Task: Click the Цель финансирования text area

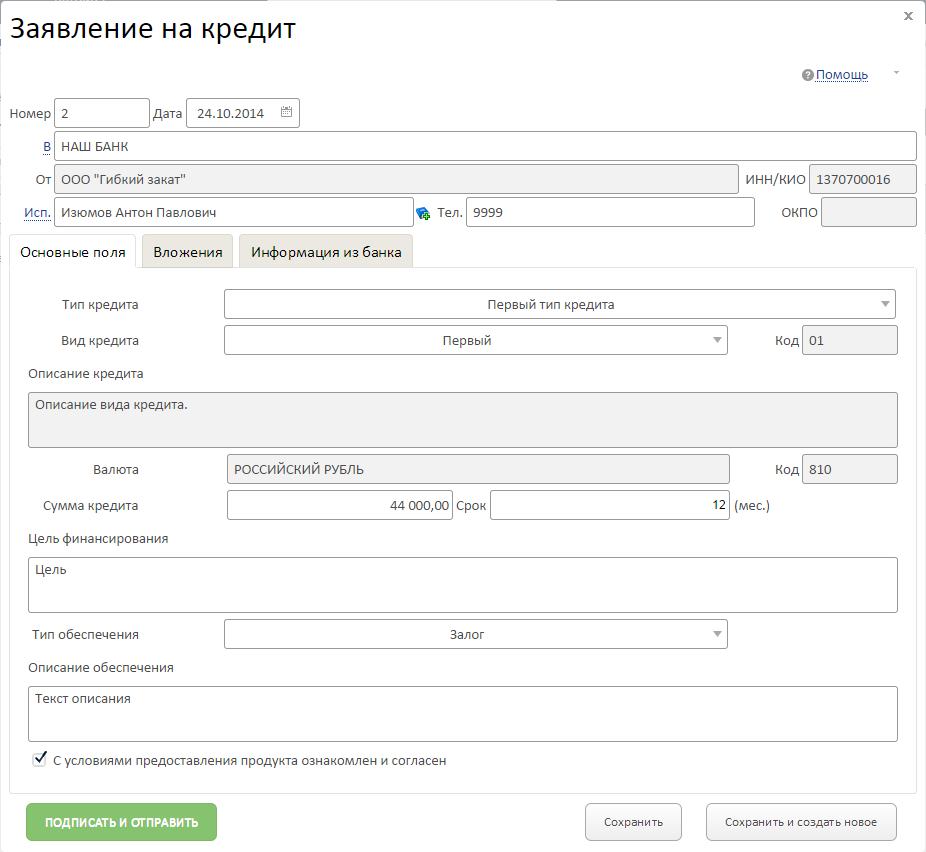Action: click(462, 585)
